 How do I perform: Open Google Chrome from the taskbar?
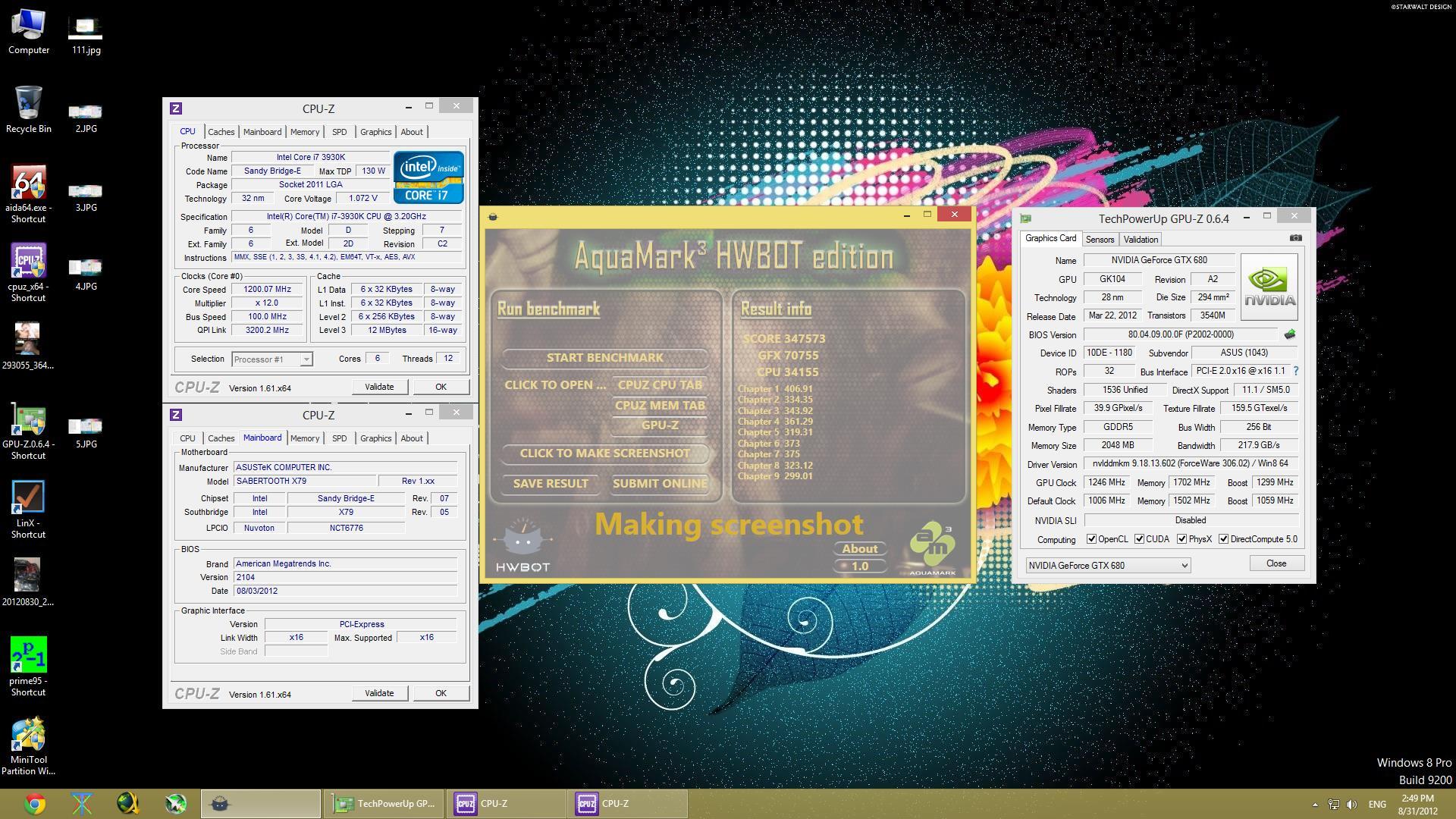coord(35,804)
